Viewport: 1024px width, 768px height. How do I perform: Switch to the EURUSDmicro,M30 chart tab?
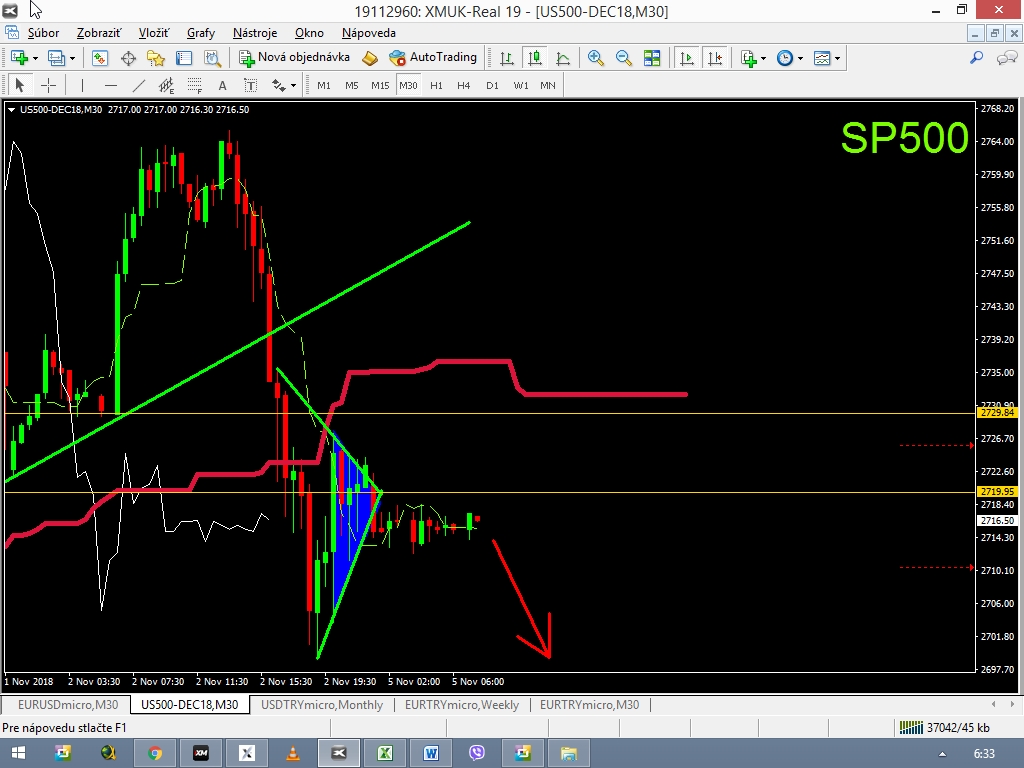click(x=67, y=705)
